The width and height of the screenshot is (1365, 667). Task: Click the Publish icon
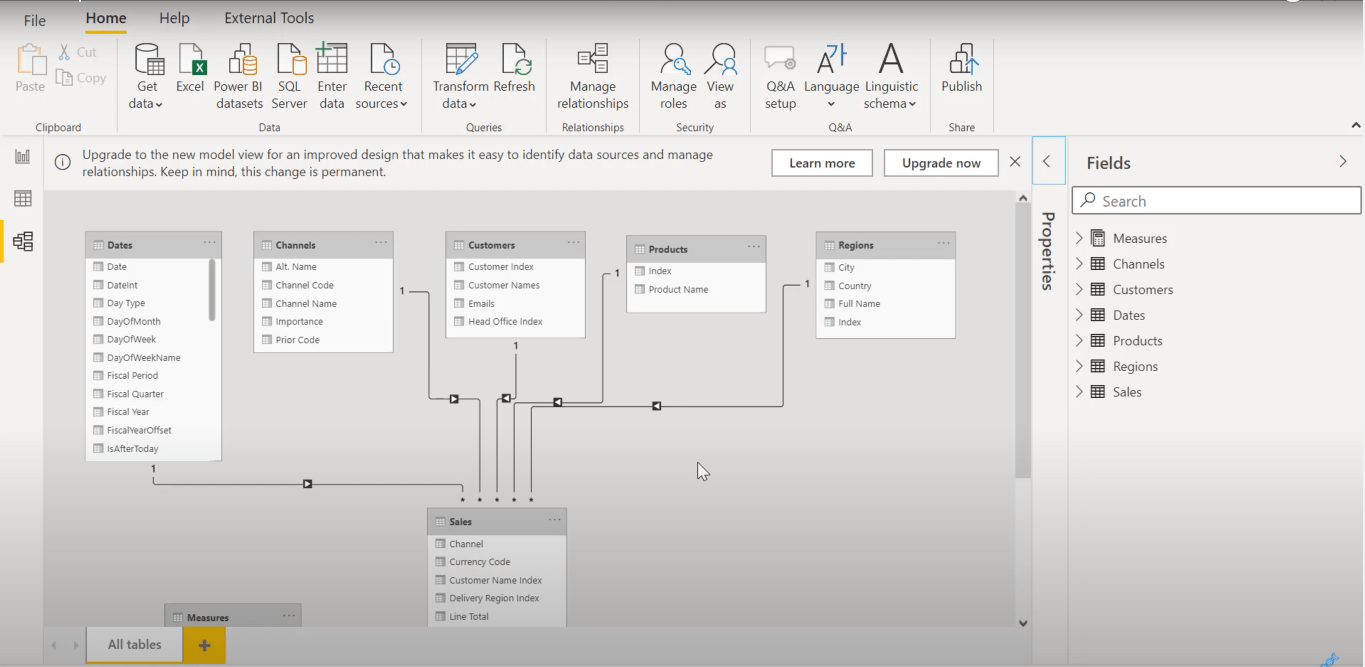pyautogui.click(x=963, y=59)
